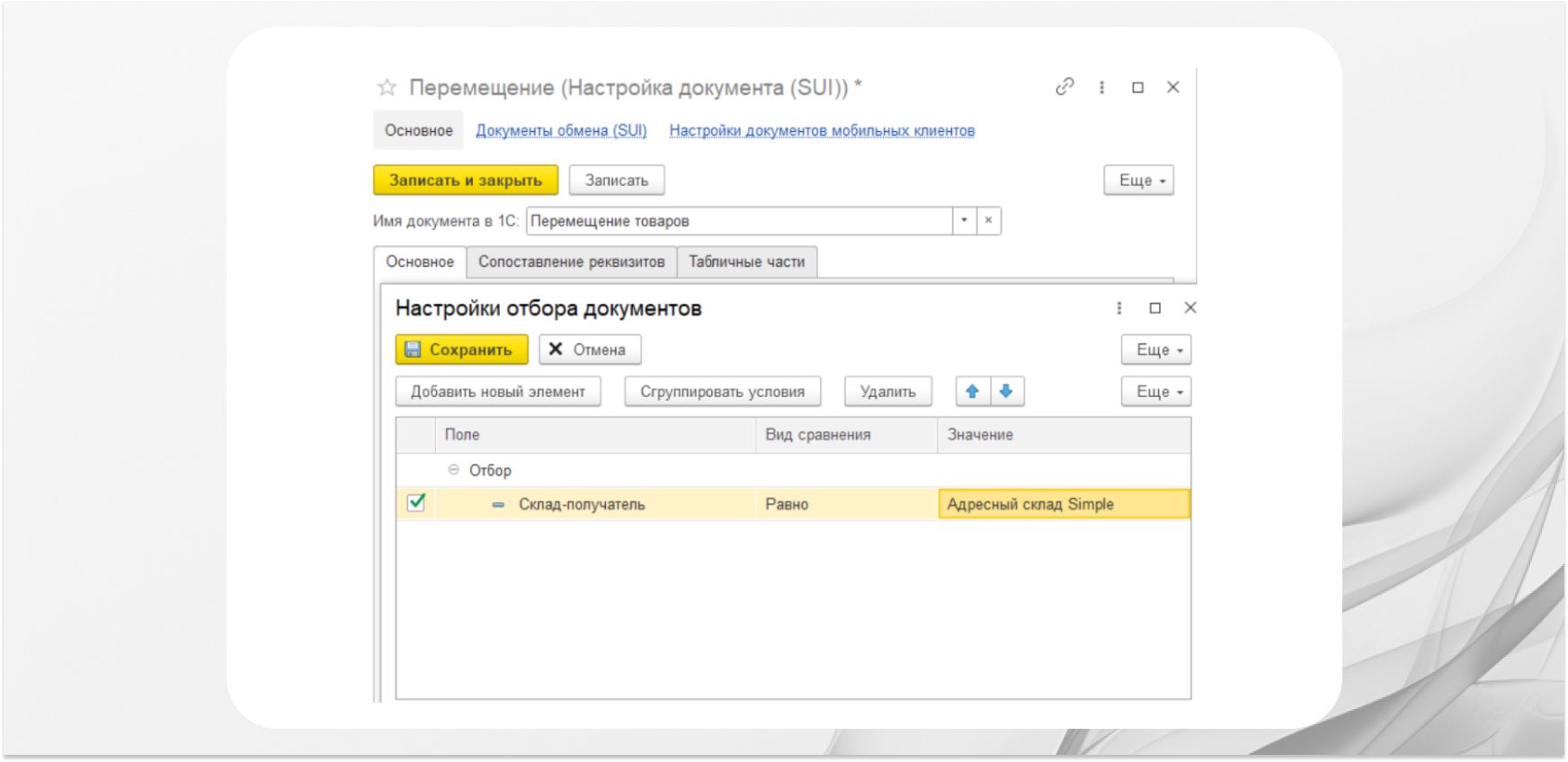
Task: Select the Основное tab below document name
Action: click(420, 261)
